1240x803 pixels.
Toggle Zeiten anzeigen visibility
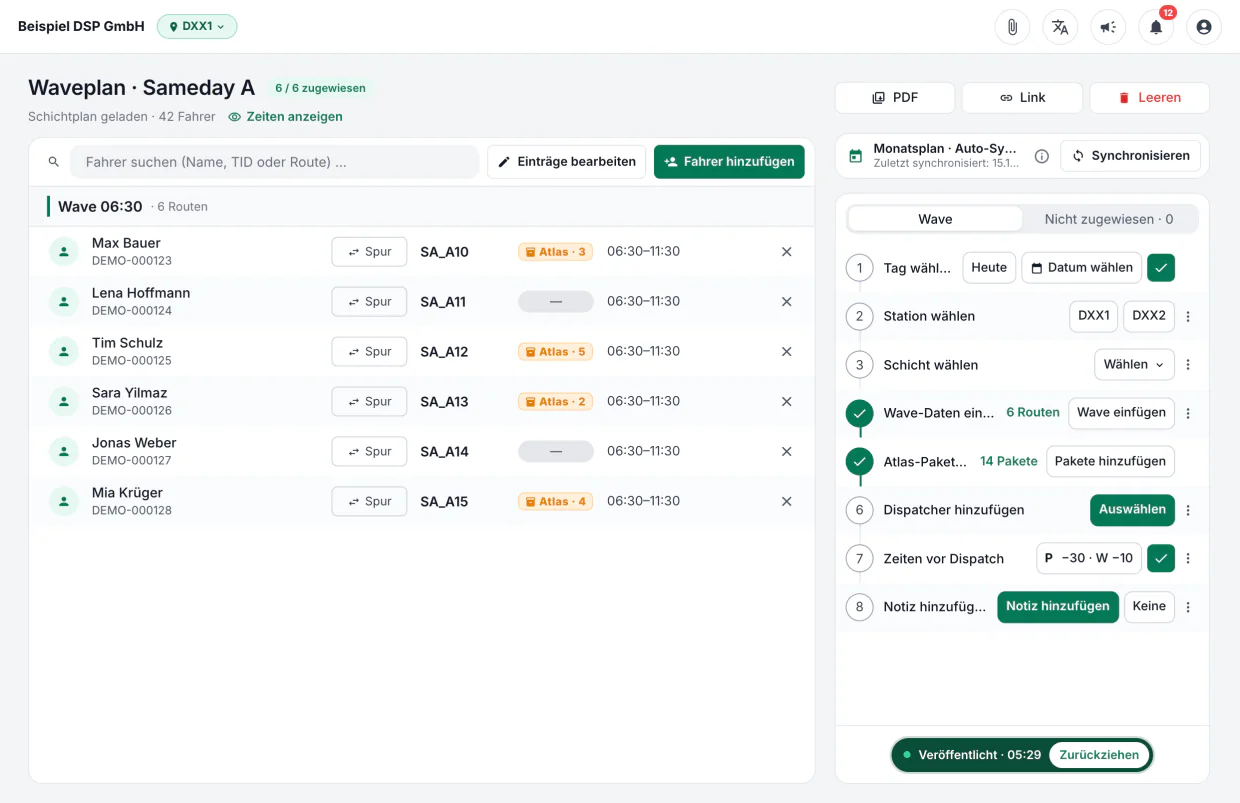(285, 117)
